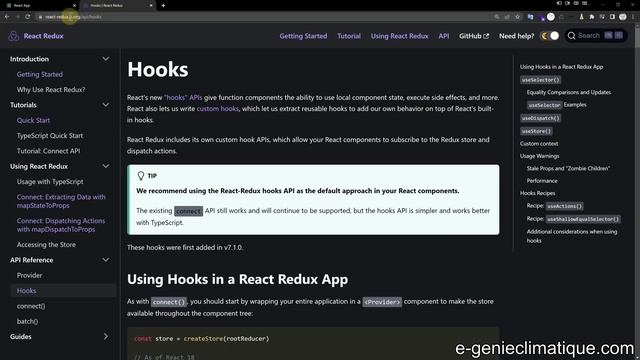Click the side panel icon in the browser toolbar
The height and width of the screenshot is (360, 640).
[x=612, y=17]
